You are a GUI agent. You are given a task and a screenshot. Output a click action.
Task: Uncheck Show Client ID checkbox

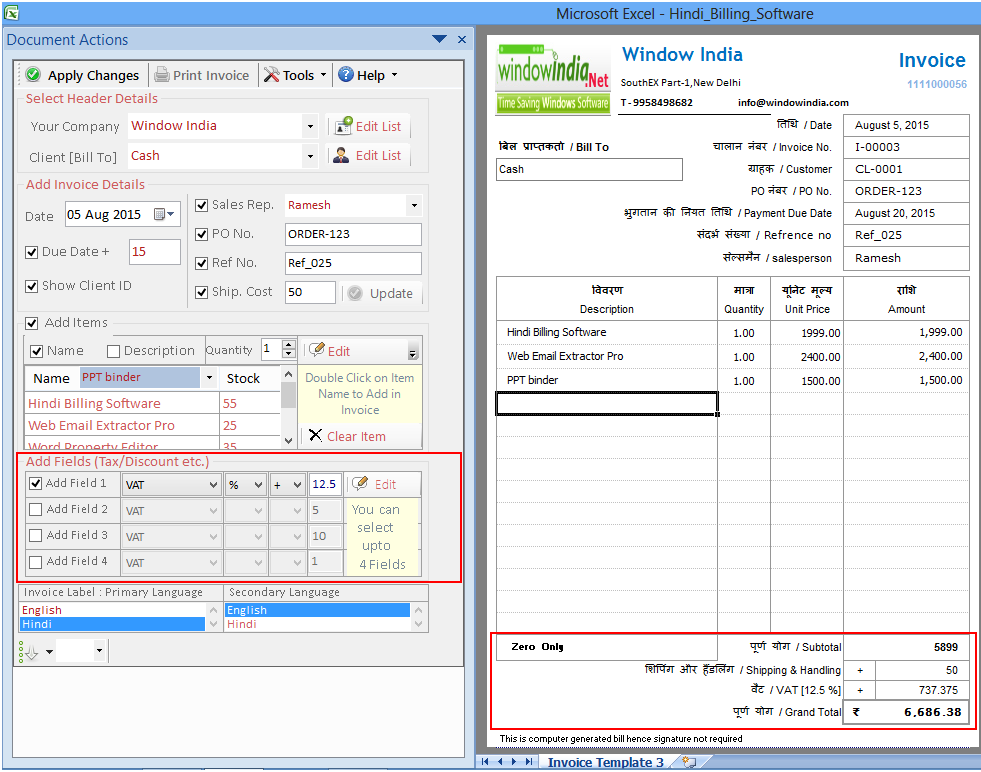click(31, 286)
